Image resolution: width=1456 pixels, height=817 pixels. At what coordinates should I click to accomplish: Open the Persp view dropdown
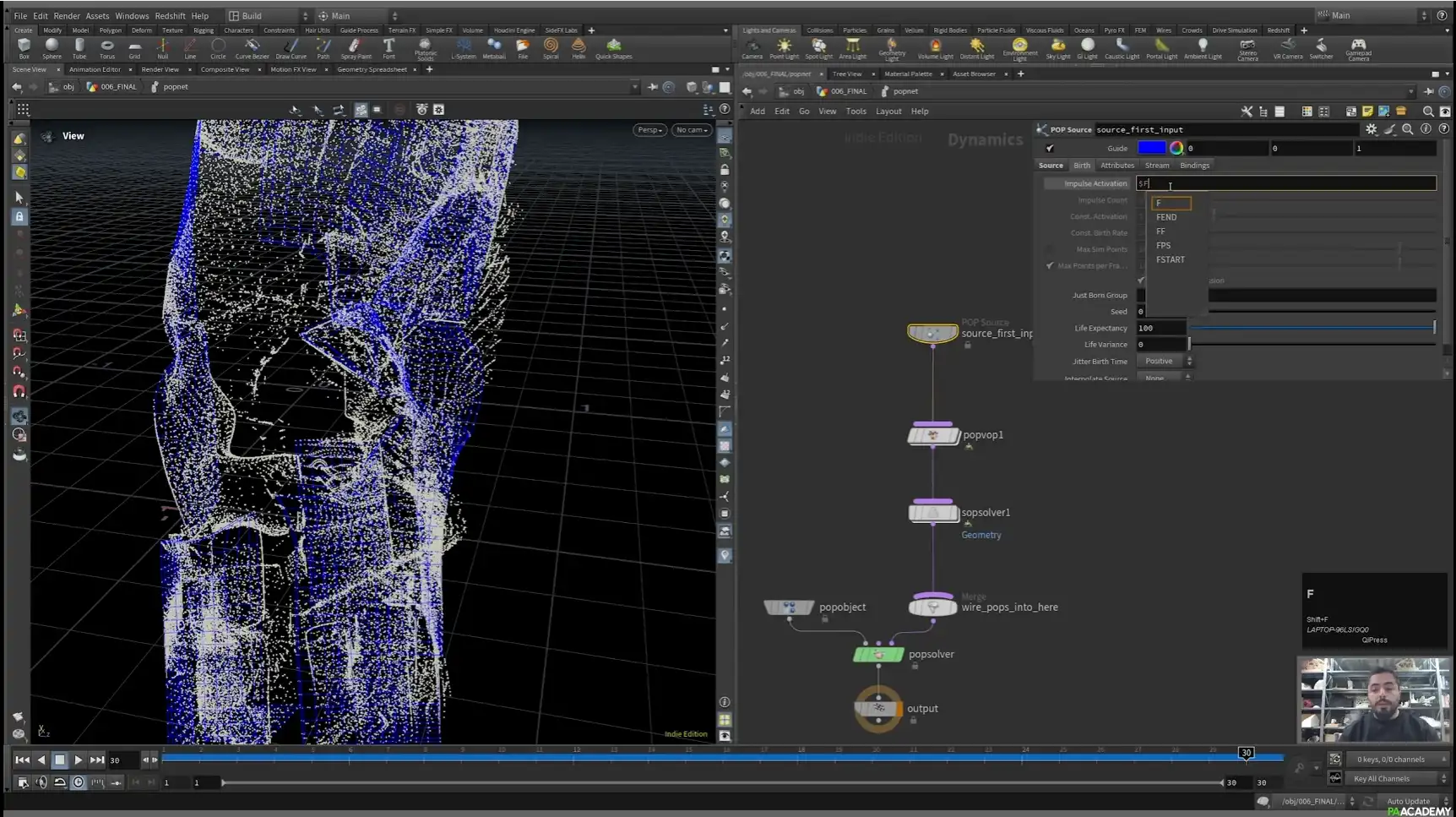coord(649,130)
